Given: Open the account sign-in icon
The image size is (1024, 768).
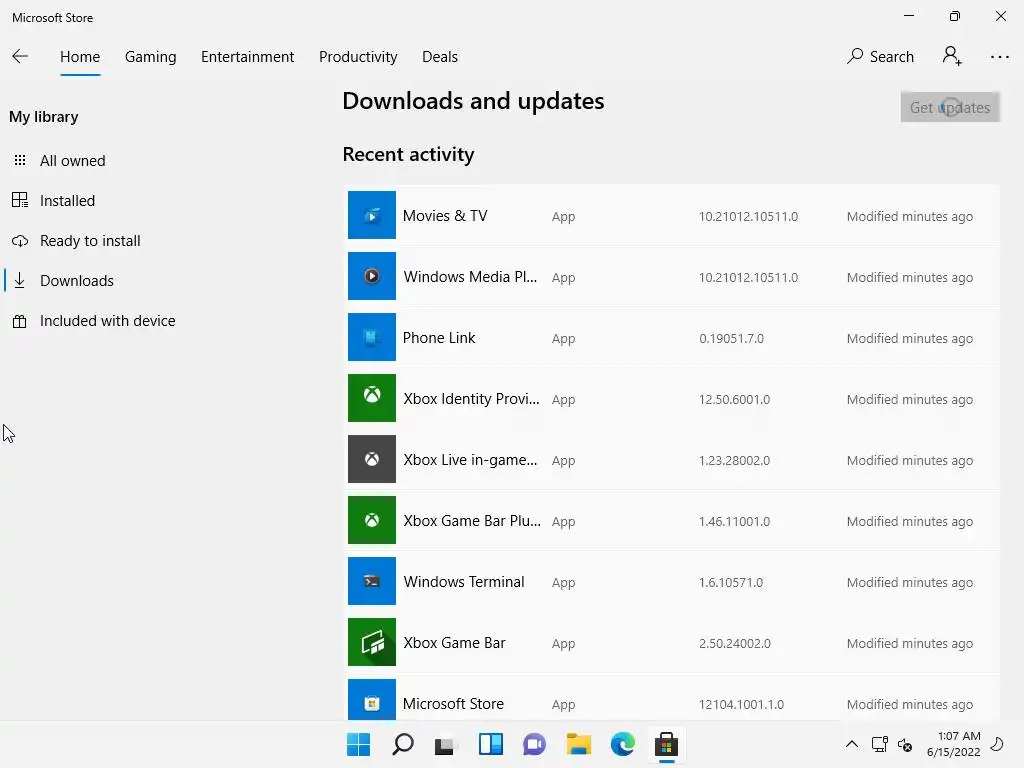Looking at the screenshot, I should click(x=952, y=56).
